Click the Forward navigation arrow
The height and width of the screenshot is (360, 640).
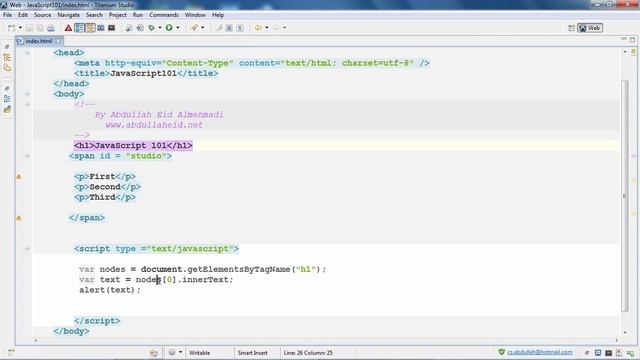point(276,28)
